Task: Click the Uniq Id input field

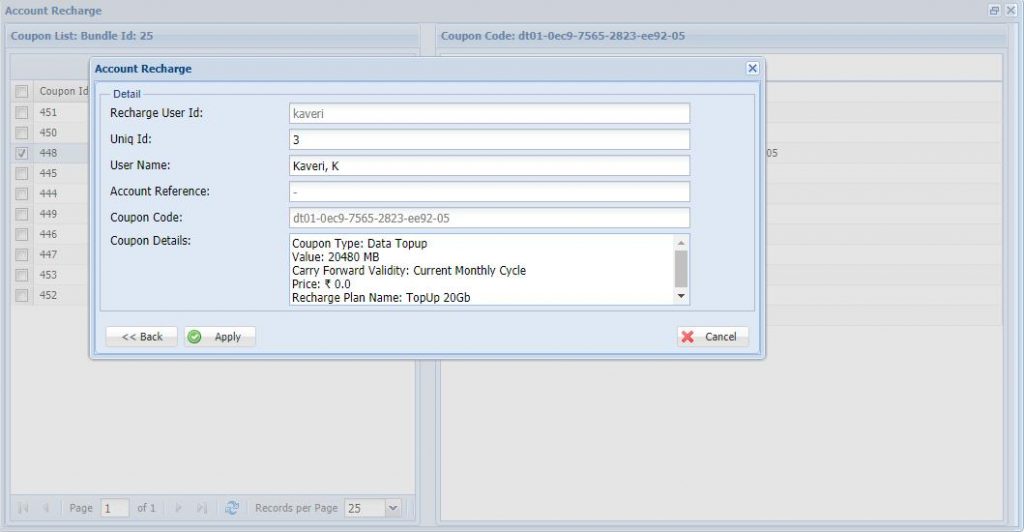Action: [489, 140]
